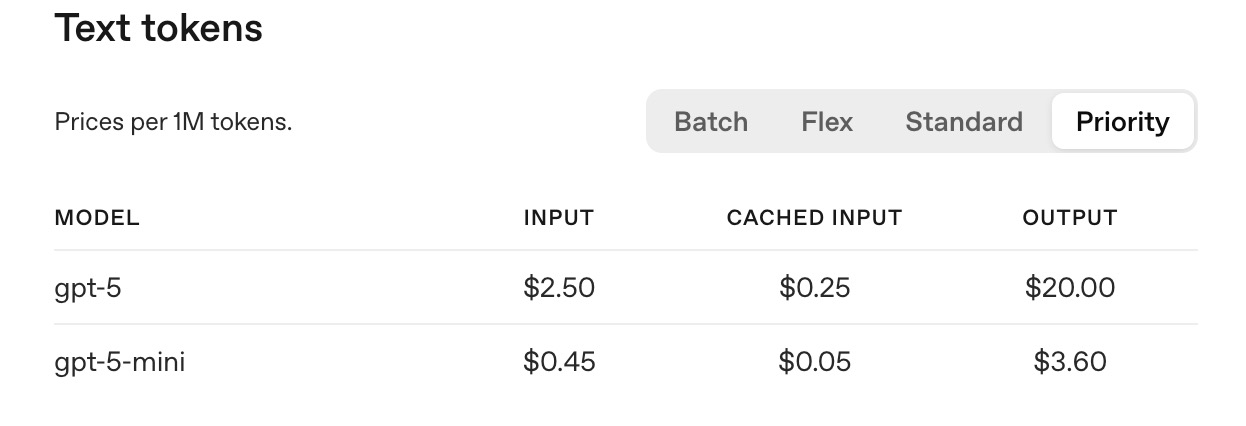
Task: Switch to the Batch pricing tab
Action: pos(710,122)
